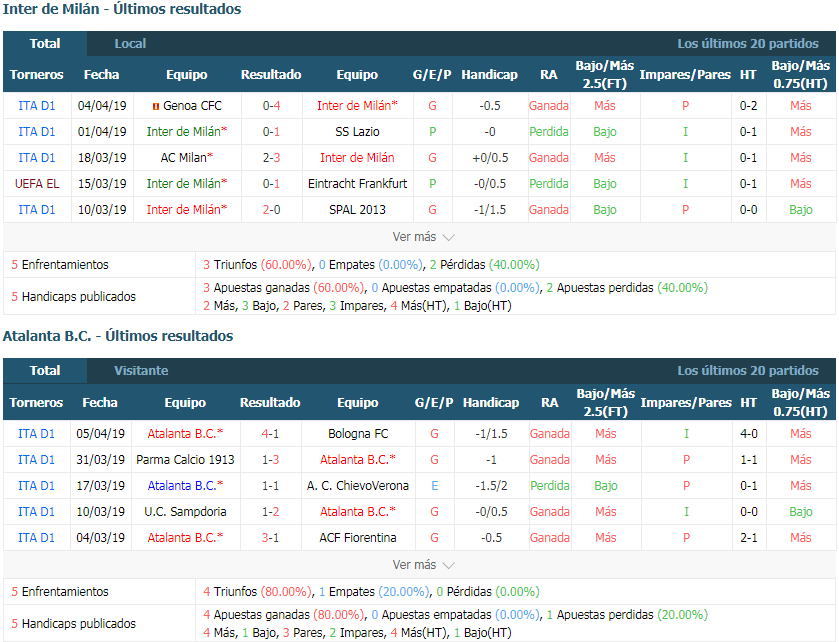Open the ITA D1 league link dated 04/04/19
The height and width of the screenshot is (642, 839).
[x=36, y=106]
